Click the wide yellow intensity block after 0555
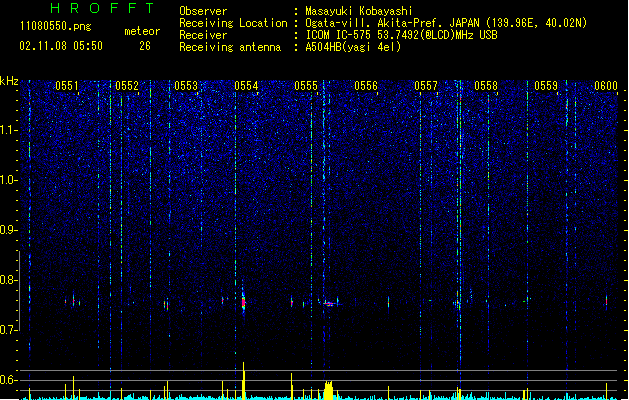629x400 pixels. [x=329, y=390]
